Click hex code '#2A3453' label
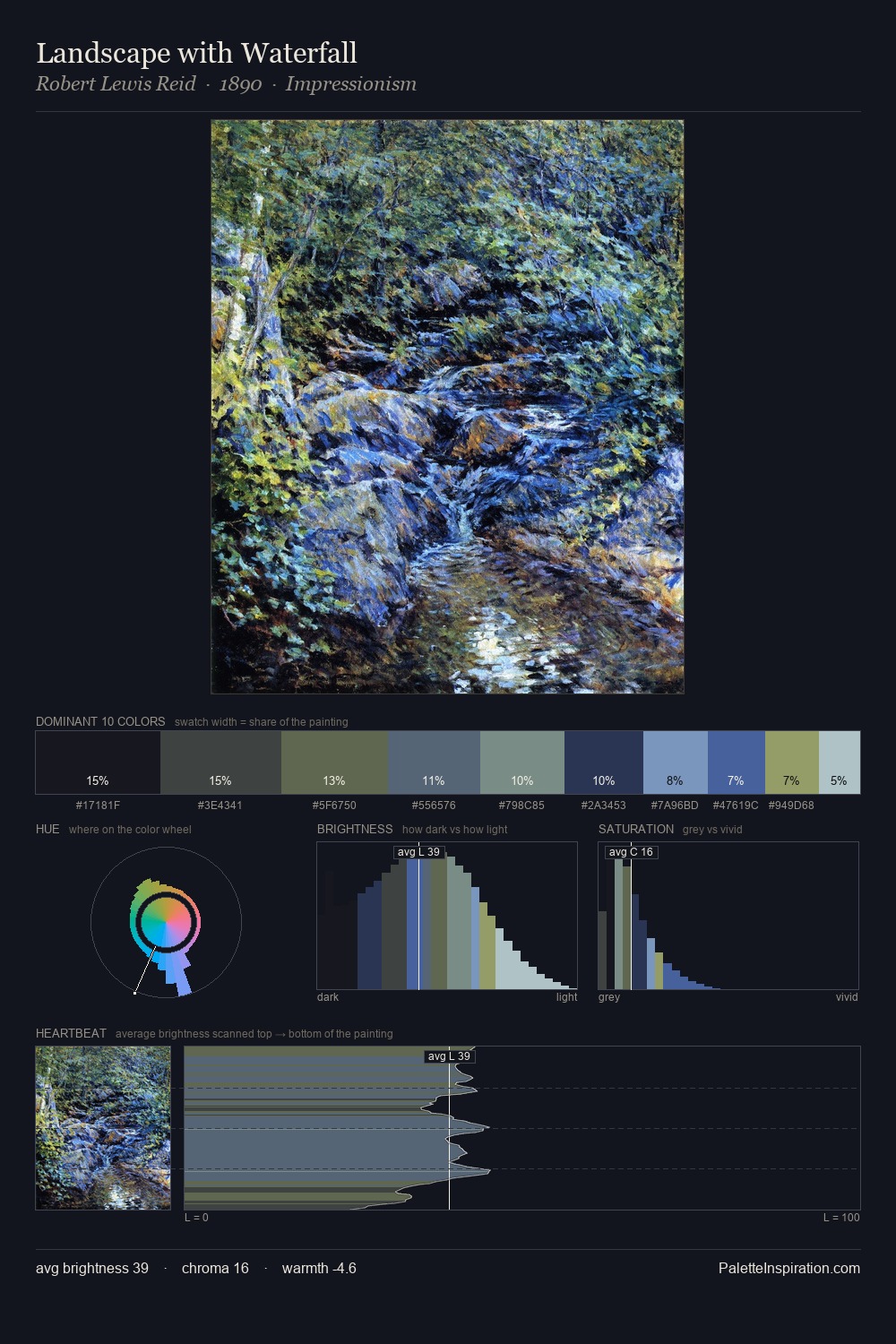This screenshot has height=1344, width=896. [x=604, y=806]
